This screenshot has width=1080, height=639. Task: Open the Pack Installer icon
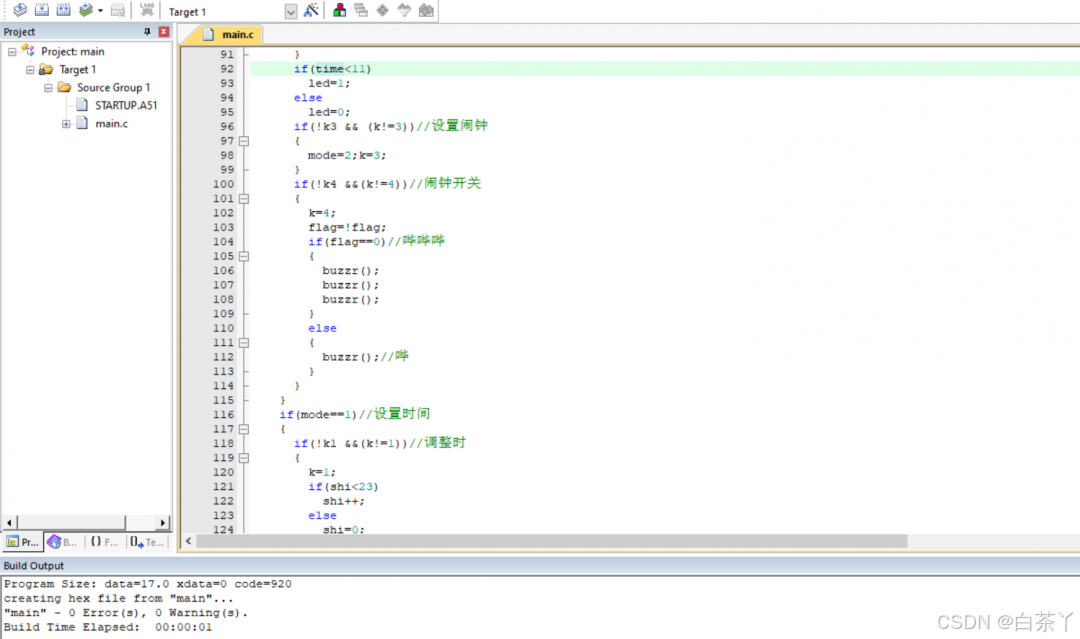[x=426, y=11]
